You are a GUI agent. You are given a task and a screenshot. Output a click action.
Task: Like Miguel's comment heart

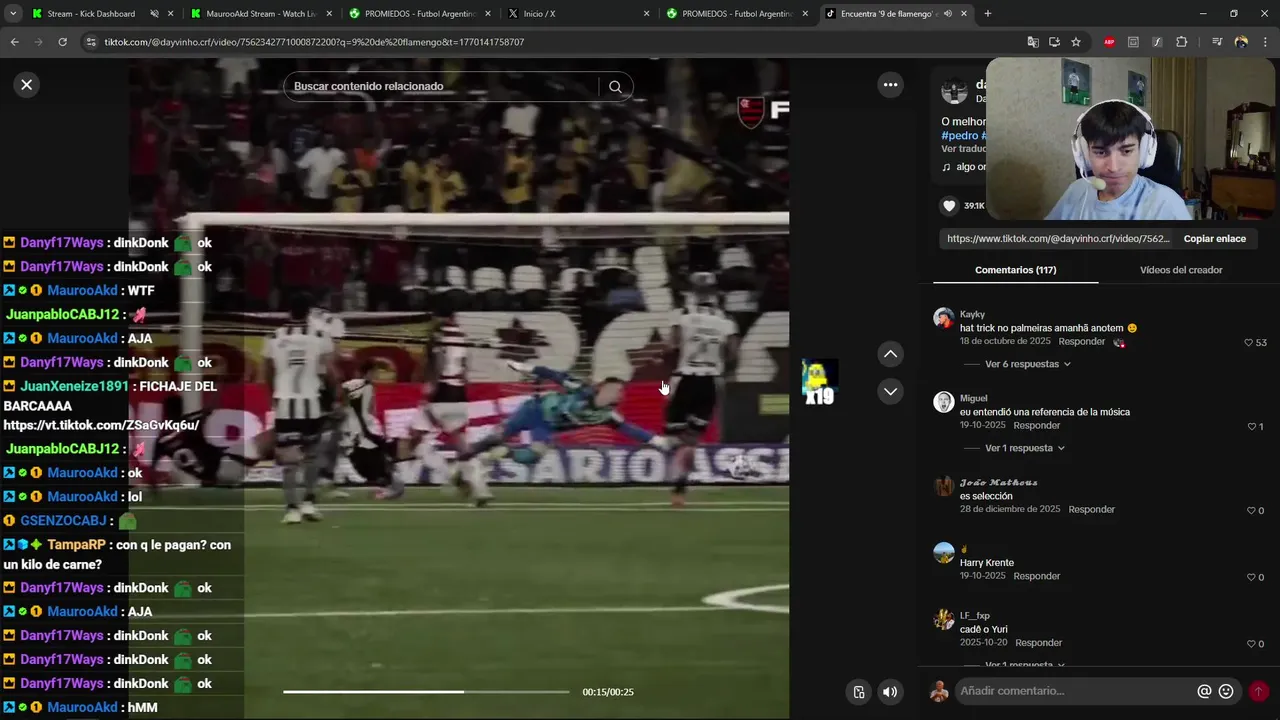click(x=1252, y=427)
